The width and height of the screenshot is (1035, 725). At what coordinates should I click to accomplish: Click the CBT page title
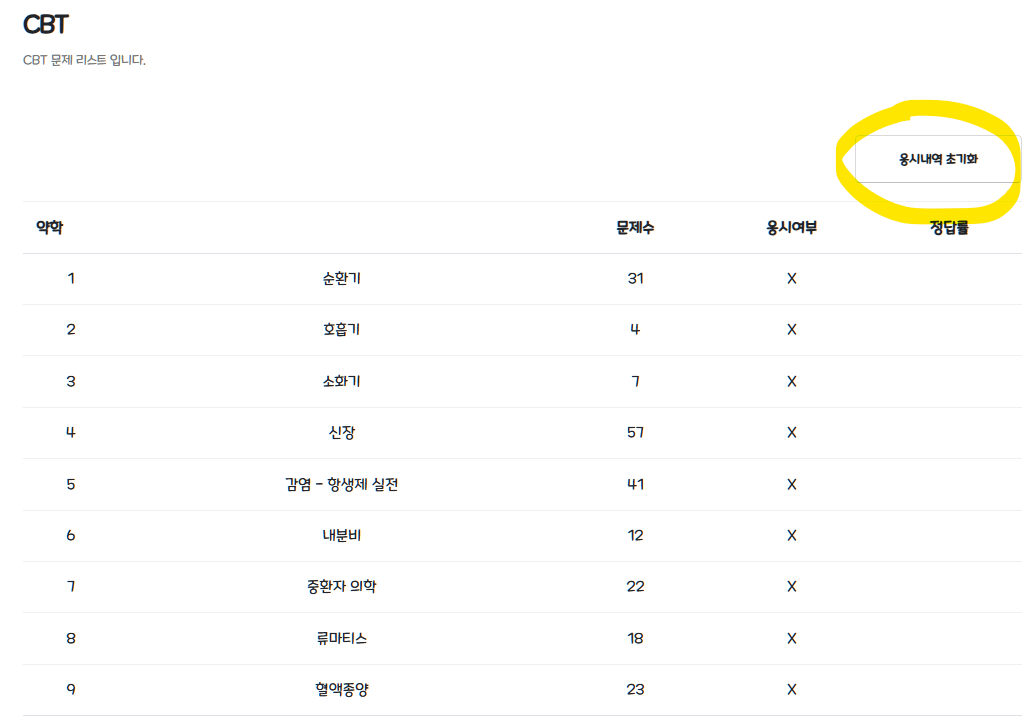click(x=46, y=25)
